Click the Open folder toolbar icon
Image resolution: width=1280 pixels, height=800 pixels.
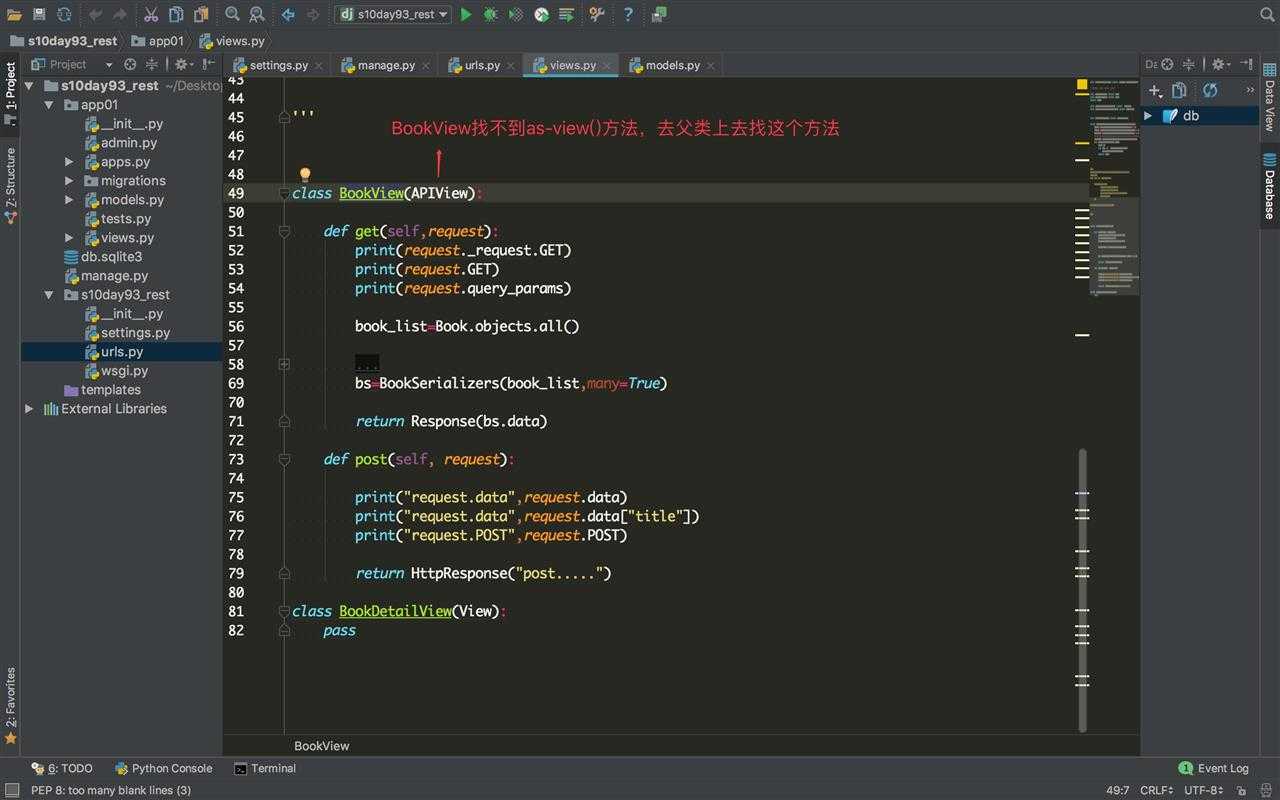pyautogui.click(x=14, y=14)
